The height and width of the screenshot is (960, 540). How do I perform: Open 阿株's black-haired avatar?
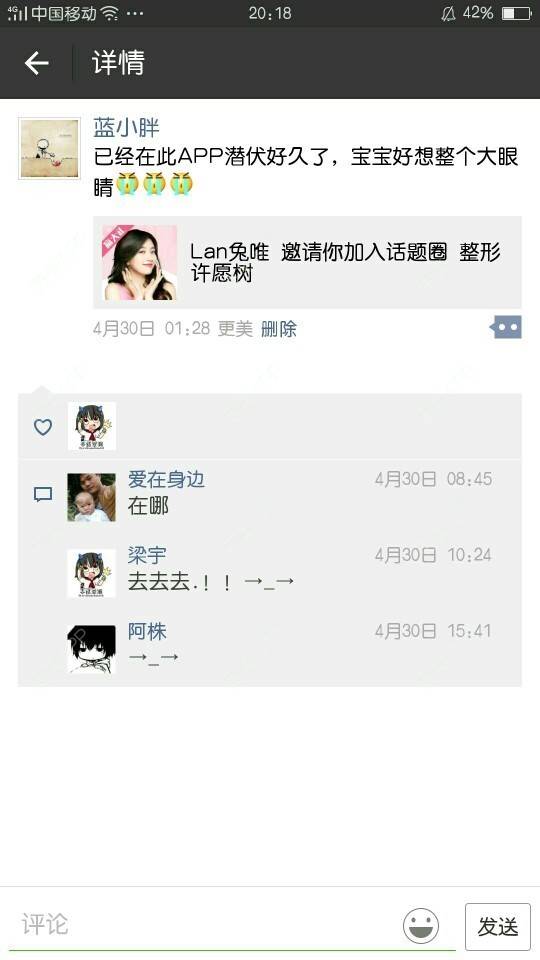coord(91,649)
